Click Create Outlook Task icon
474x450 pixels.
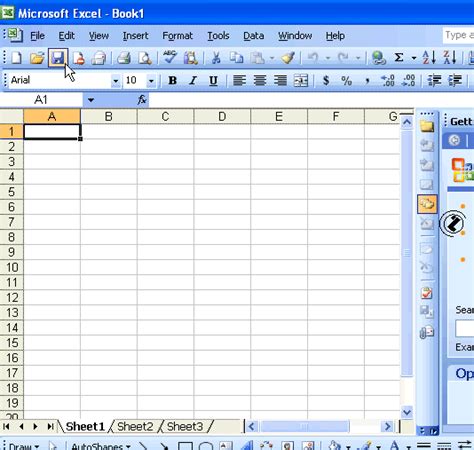coord(426,293)
